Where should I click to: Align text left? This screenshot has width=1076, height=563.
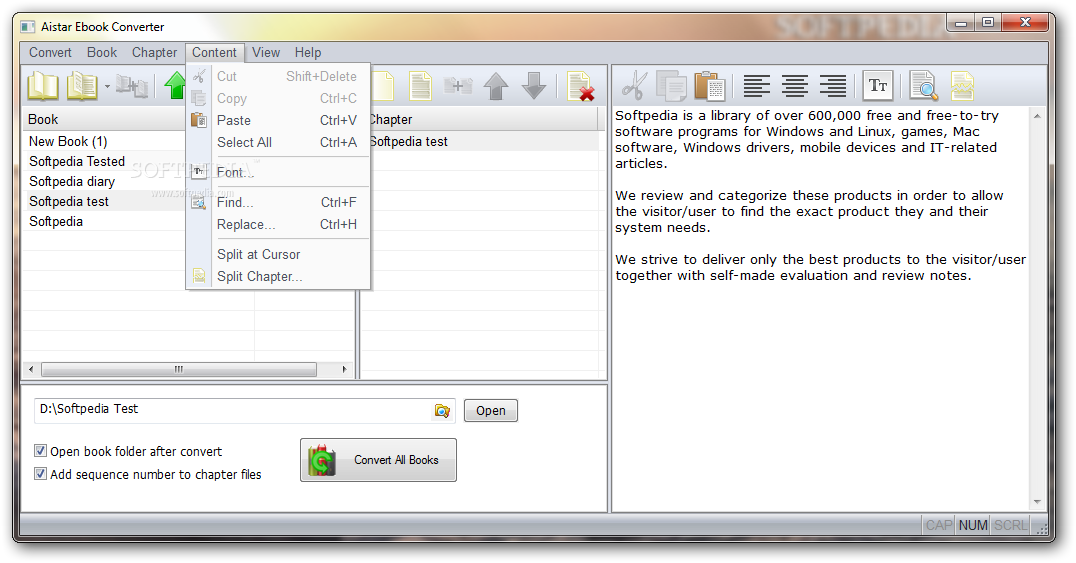pos(756,87)
